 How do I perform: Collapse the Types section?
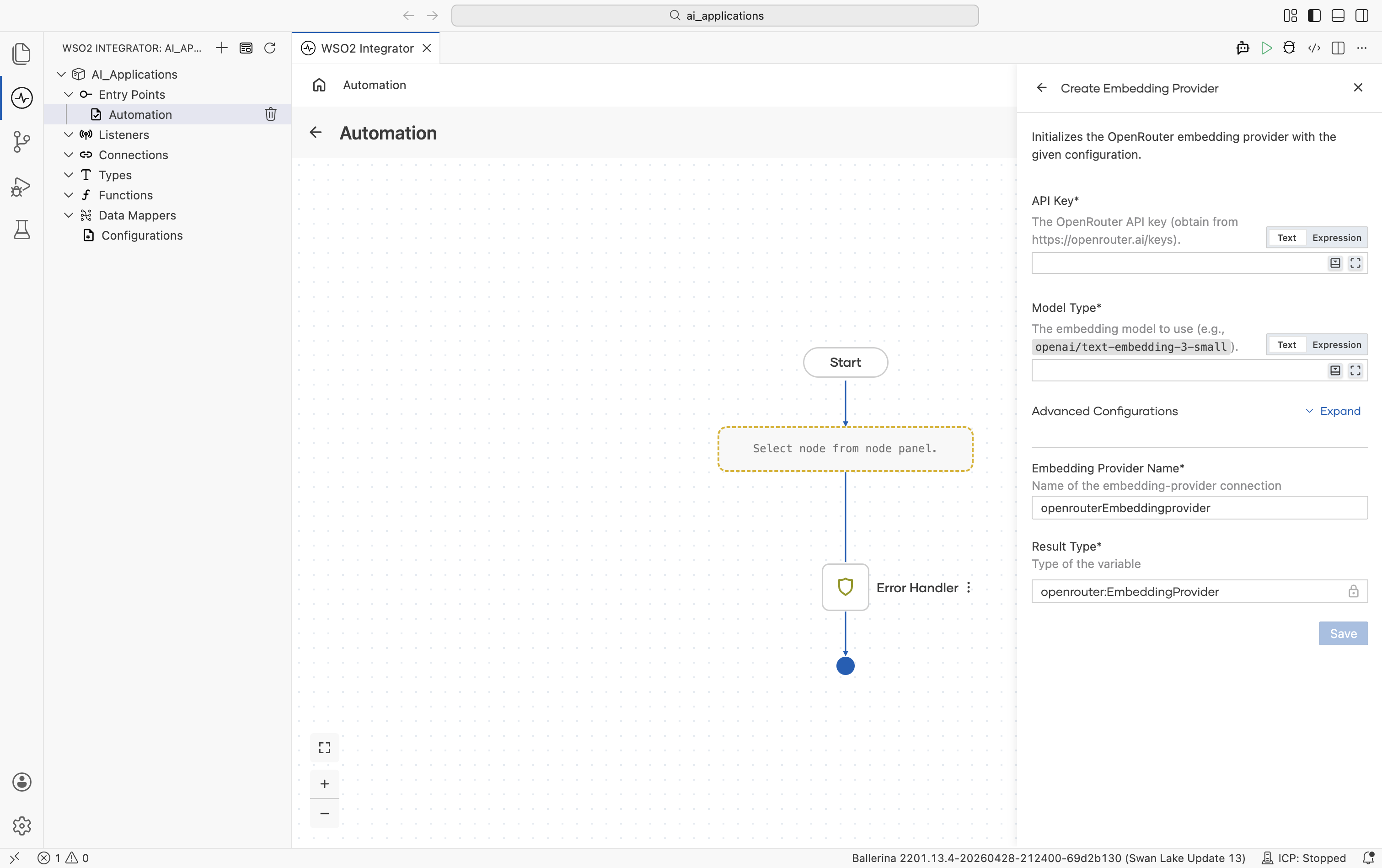click(68, 175)
